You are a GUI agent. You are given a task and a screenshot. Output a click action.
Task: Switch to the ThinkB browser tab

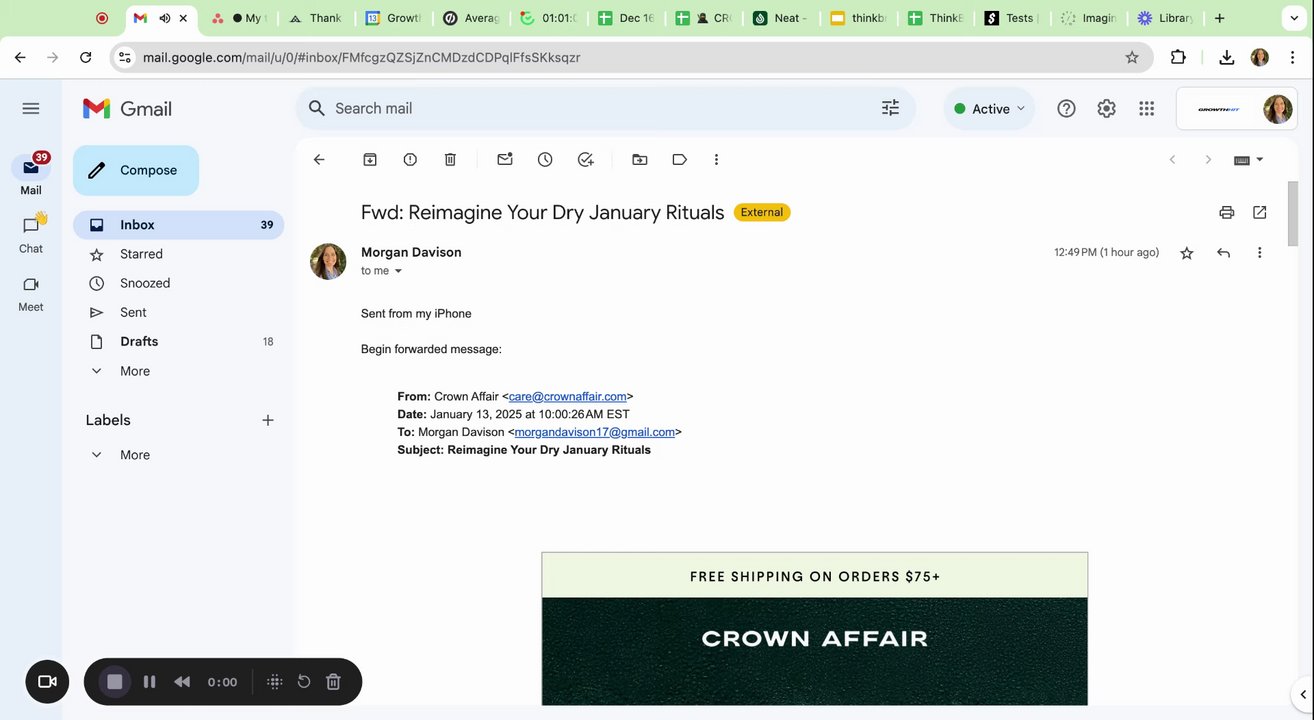[935, 18]
